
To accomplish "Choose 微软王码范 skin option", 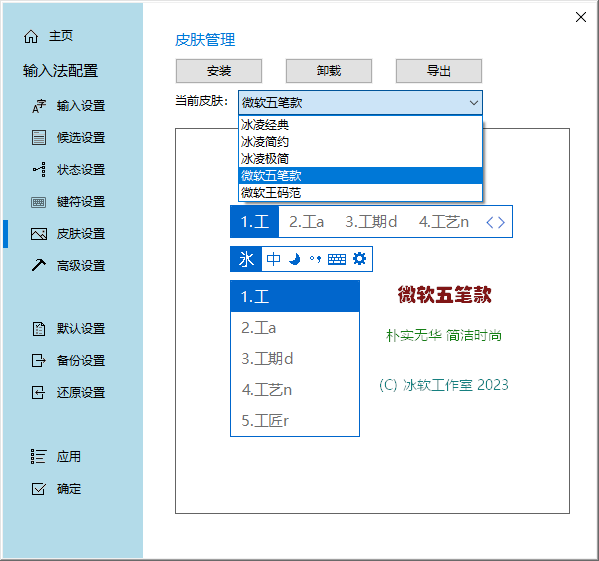I will click(360, 192).
